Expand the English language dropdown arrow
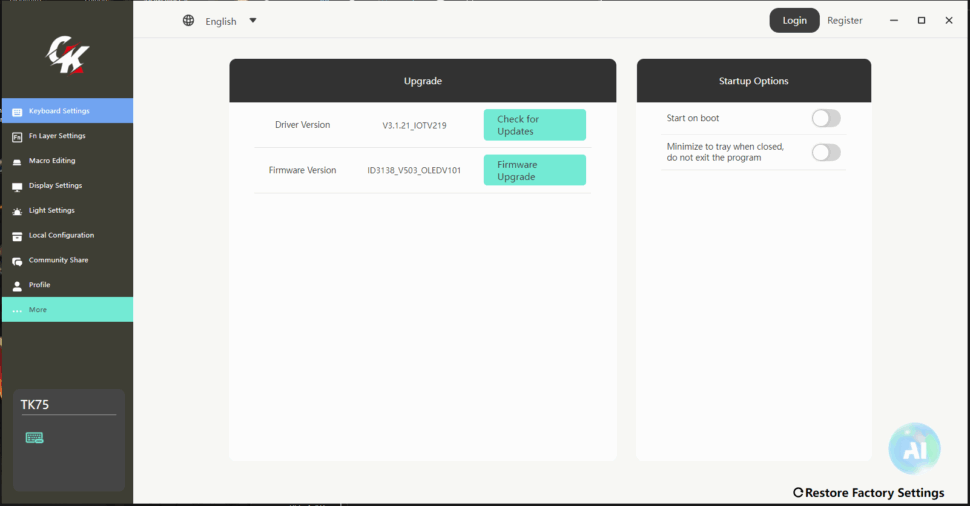The image size is (970, 506). [x=253, y=21]
